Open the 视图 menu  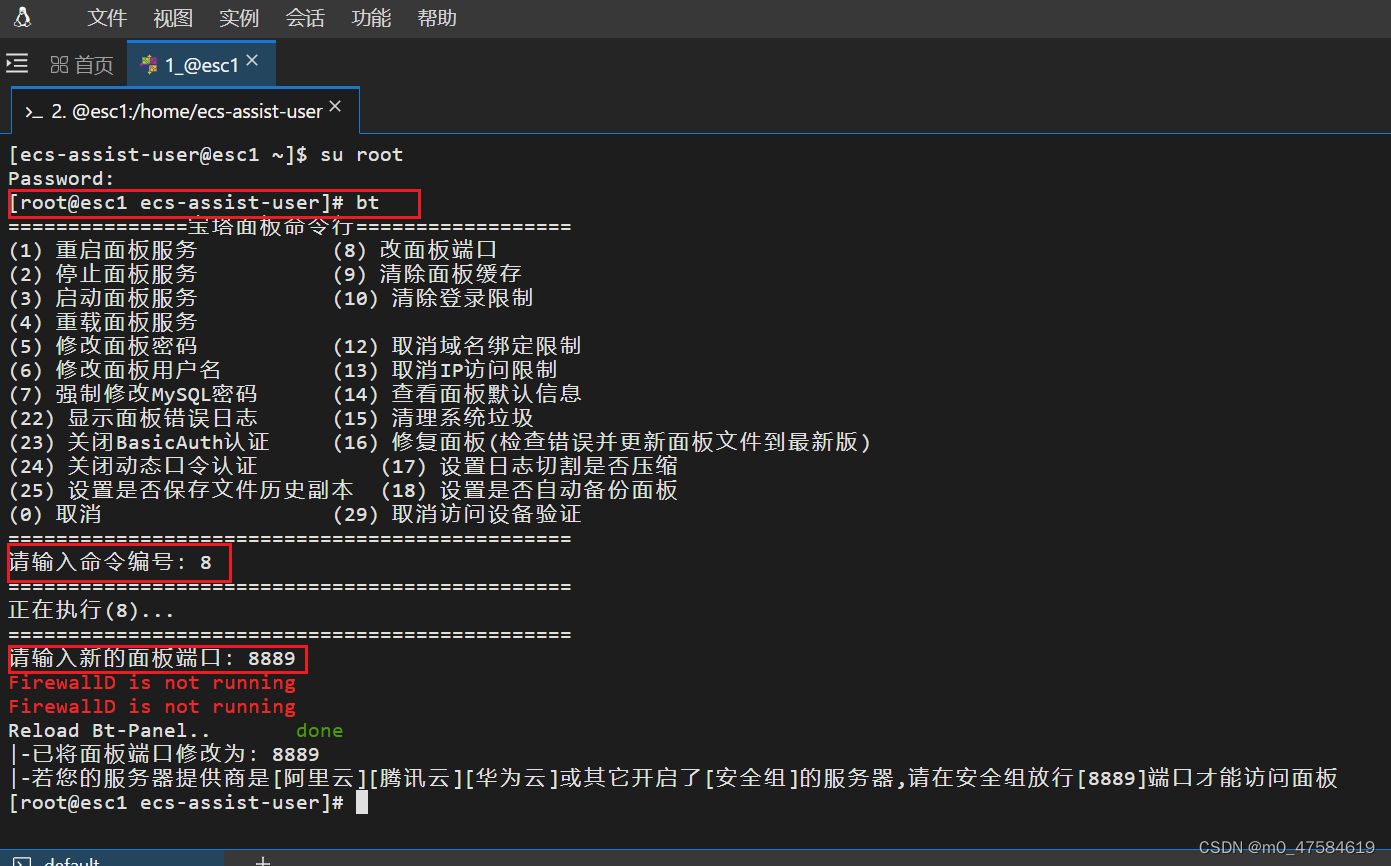(x=173, y=18)
